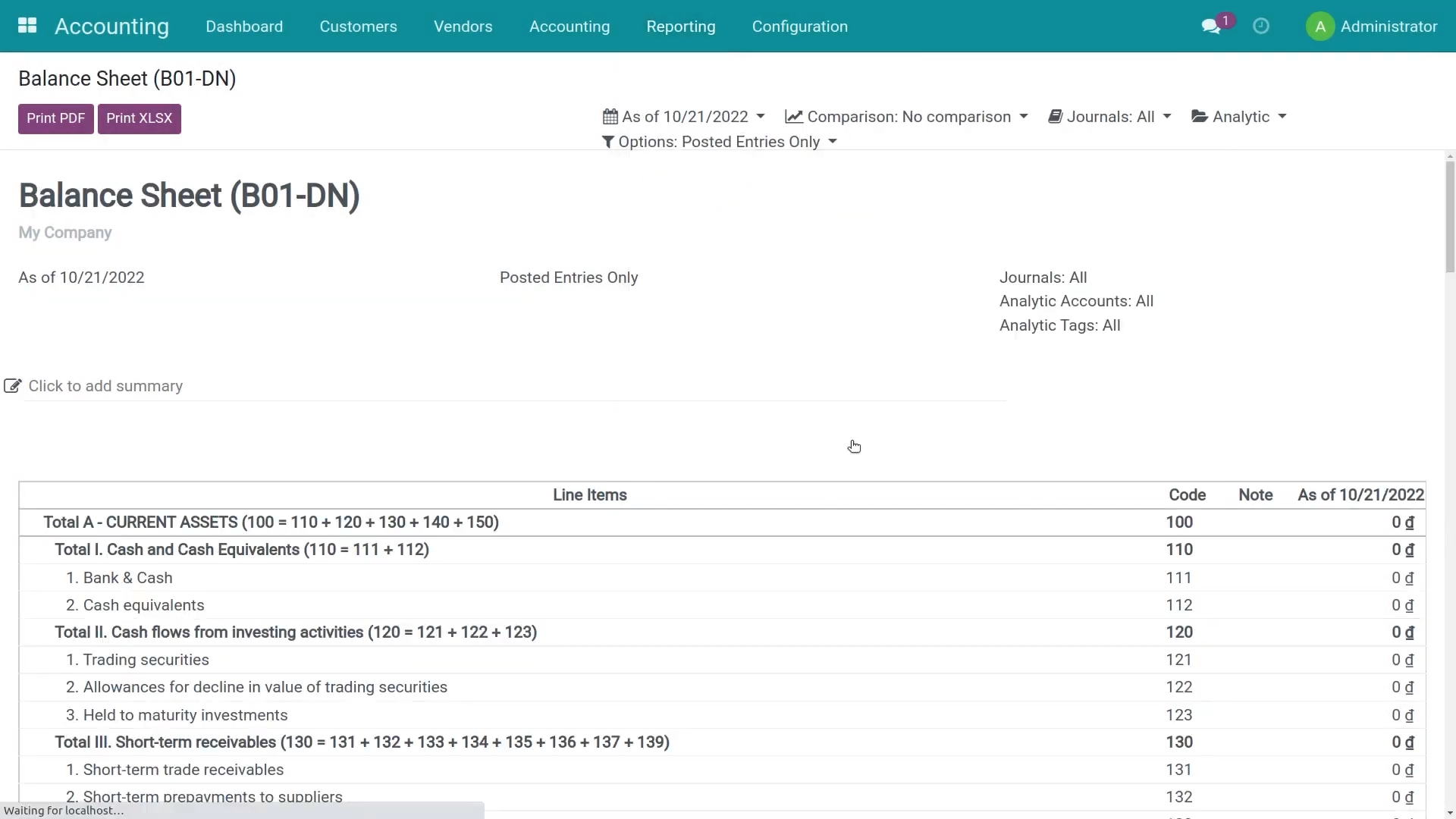Open the Vendors menu

pyautogui.click(x=463, y=27)
